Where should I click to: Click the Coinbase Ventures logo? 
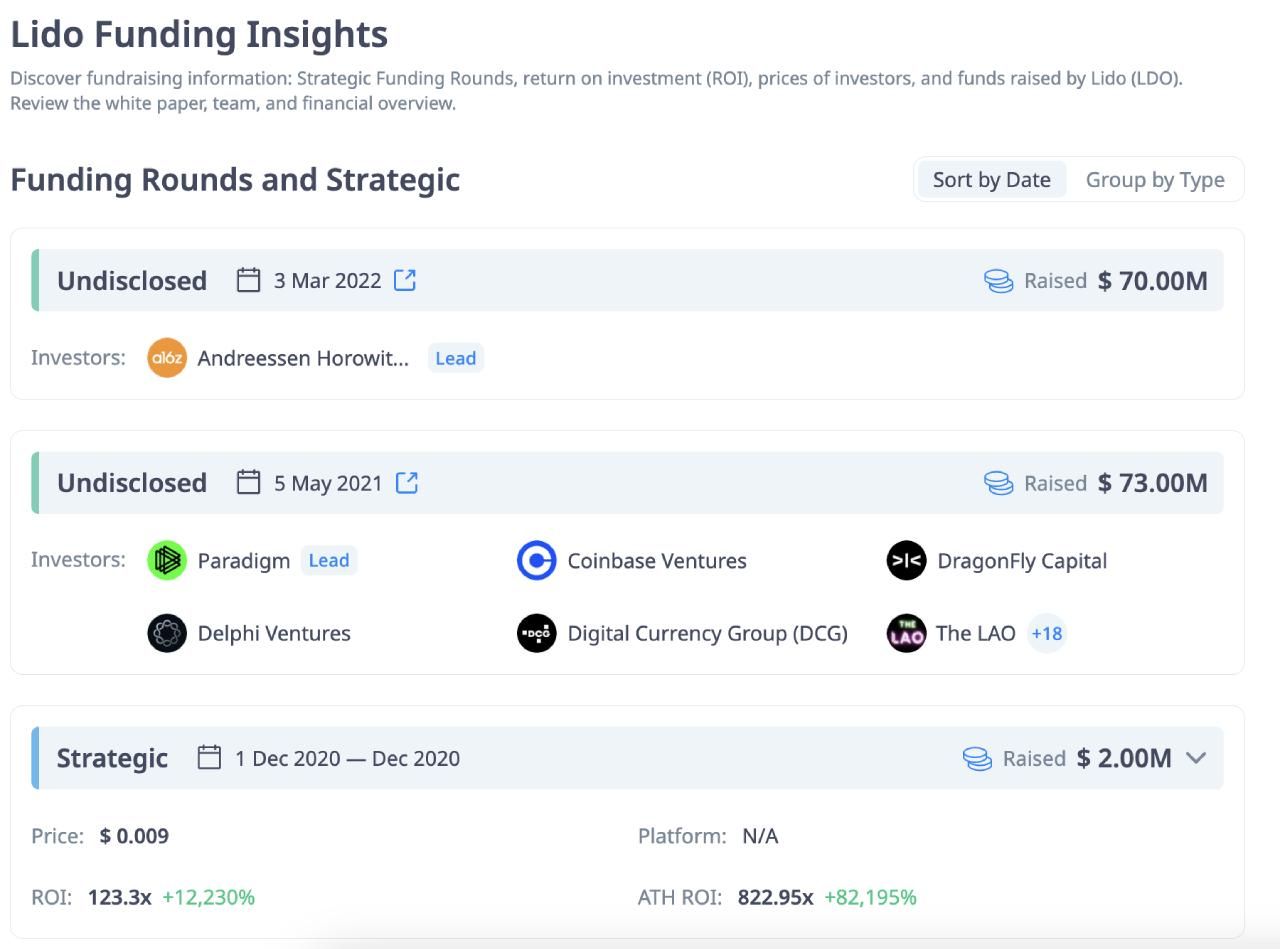point(537,560)
